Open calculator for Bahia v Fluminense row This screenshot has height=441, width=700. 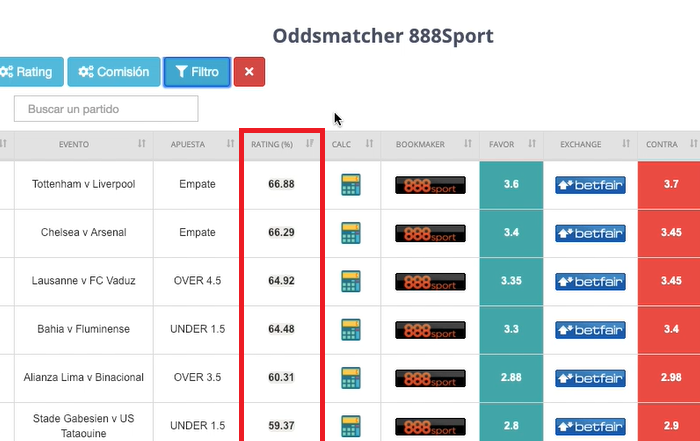(x=350, y=329)
